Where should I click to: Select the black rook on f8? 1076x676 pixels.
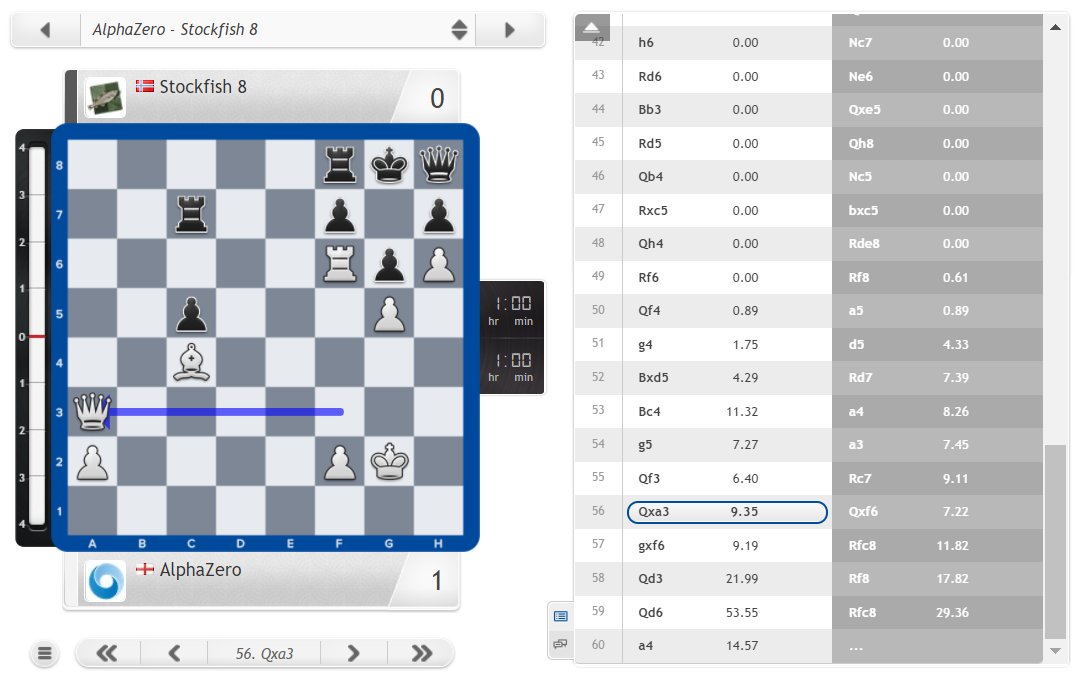[x=340, y=165]
